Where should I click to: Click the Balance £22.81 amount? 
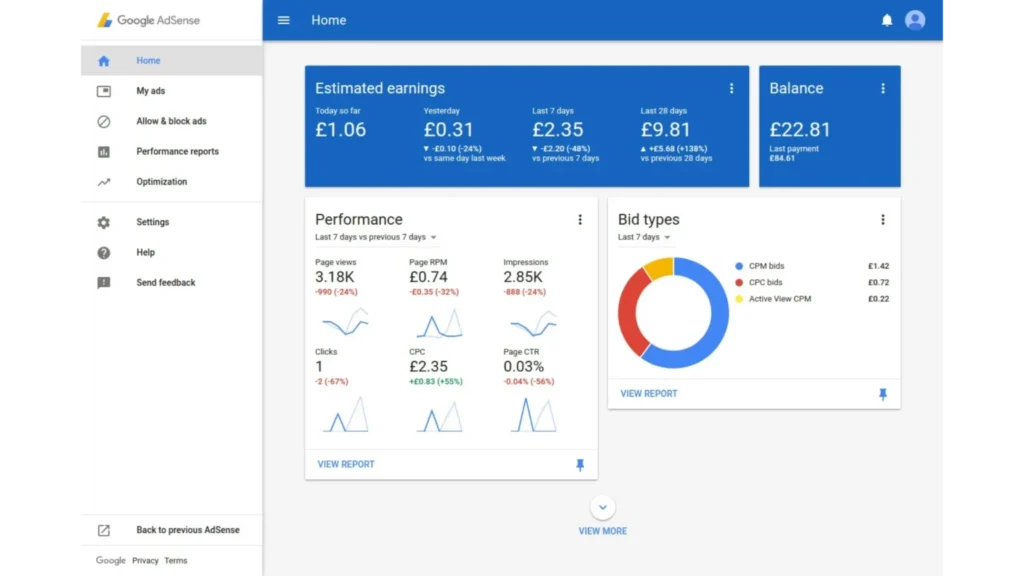pos(800,129)
